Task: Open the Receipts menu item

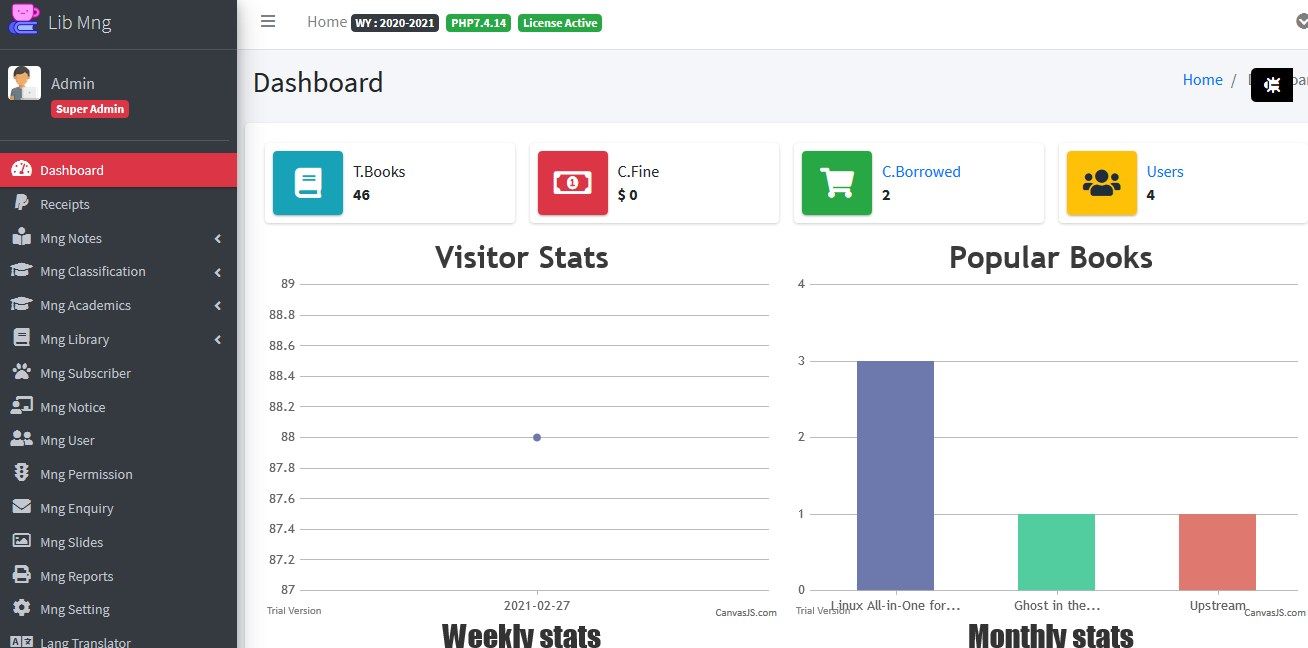Action: click(118, 204)
